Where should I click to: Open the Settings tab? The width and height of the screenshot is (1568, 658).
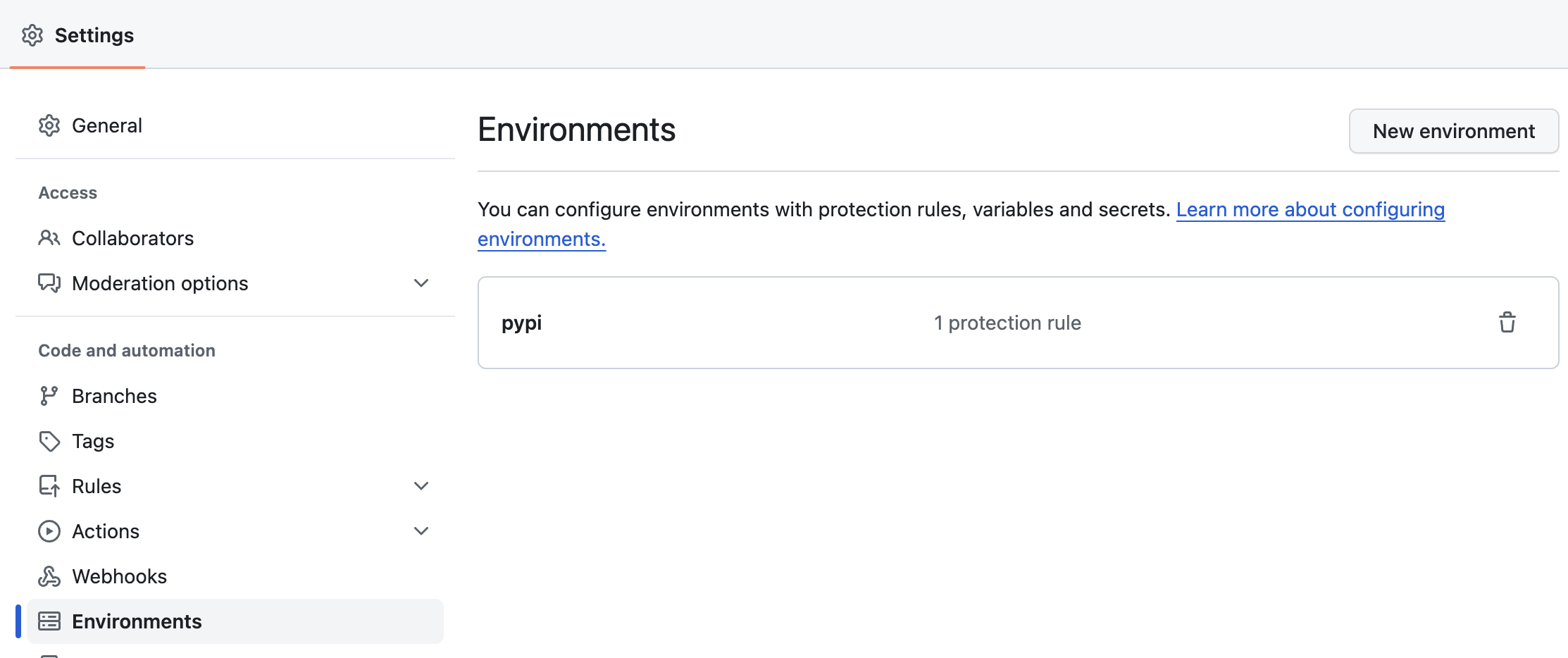tap(94, 35)
